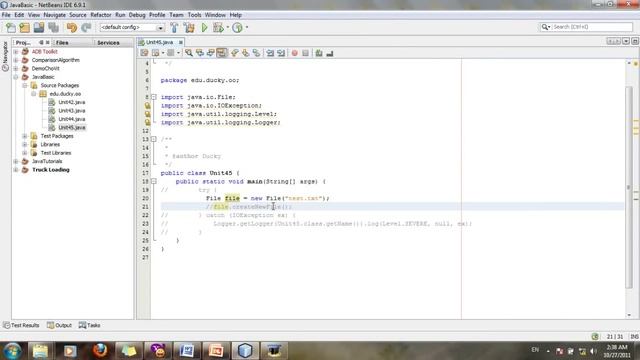The image size is (640, 360).
Task: Click the Redo toolbar icon
Action: 86,27
